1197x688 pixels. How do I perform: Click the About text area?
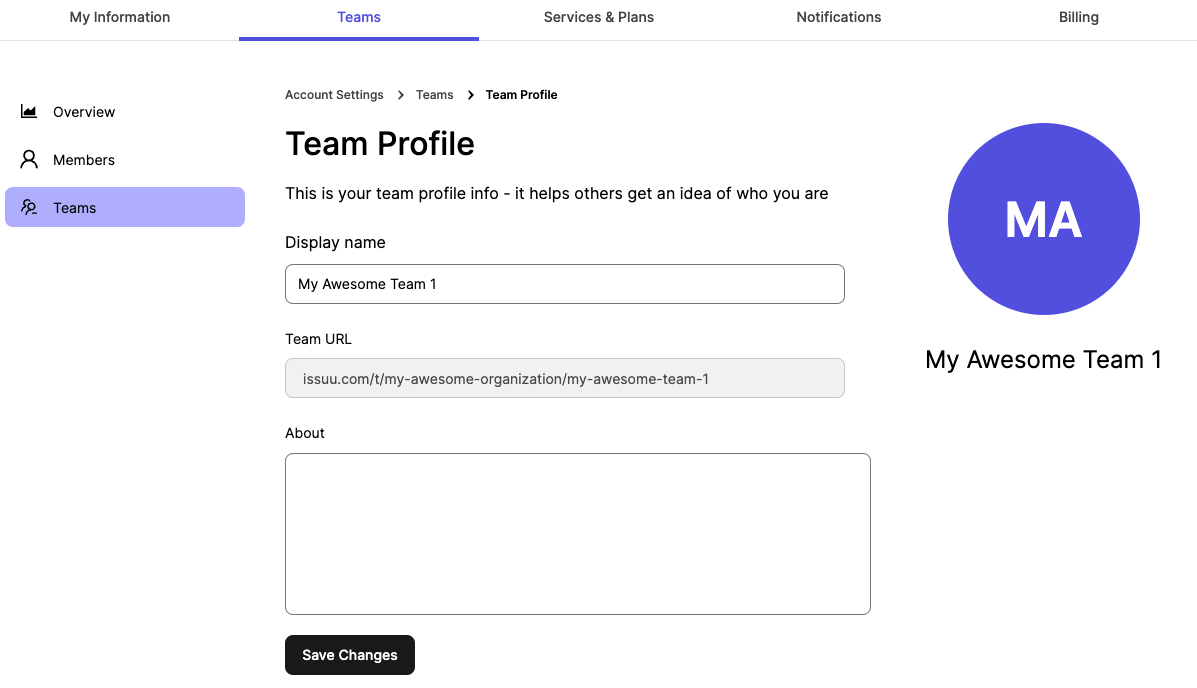[577, 533]
